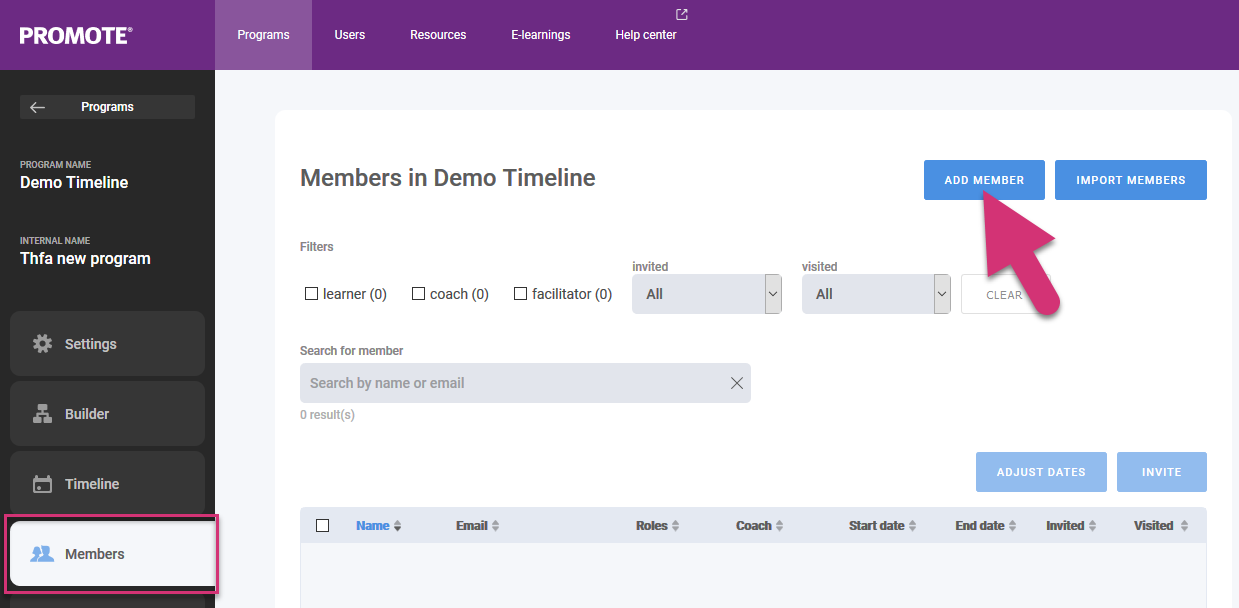
Task: Focus the Search by name or email field
Action: (510, 383)
